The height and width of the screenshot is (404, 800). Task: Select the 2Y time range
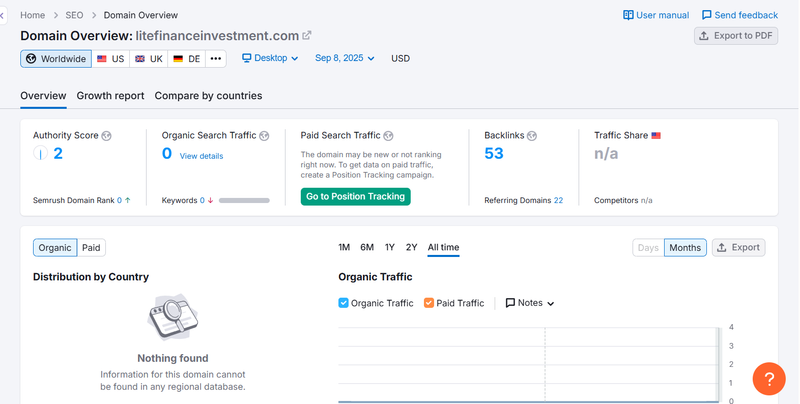pyautogui.click(x=411, y=247)
